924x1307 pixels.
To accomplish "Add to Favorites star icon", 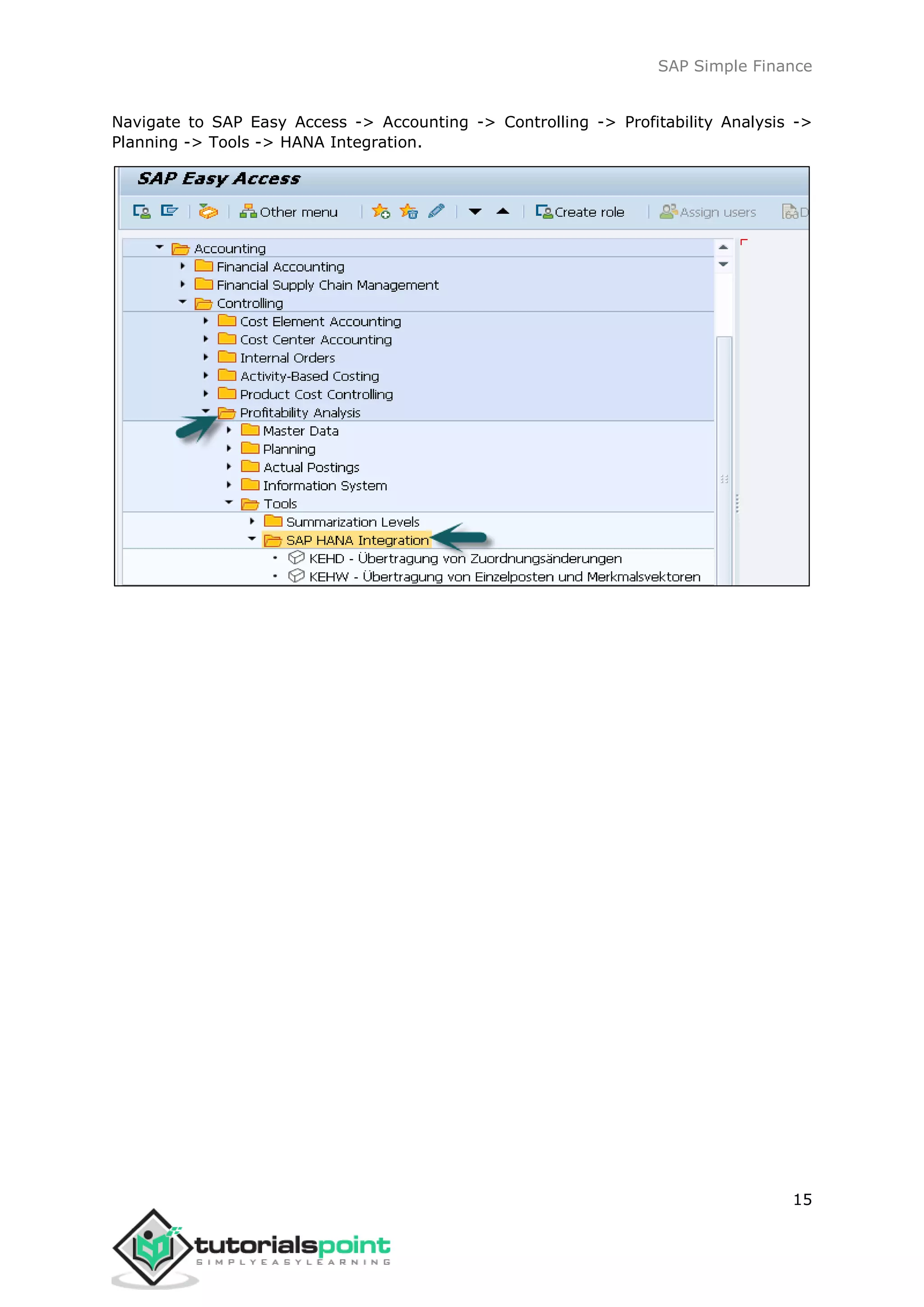I will 381,212.
